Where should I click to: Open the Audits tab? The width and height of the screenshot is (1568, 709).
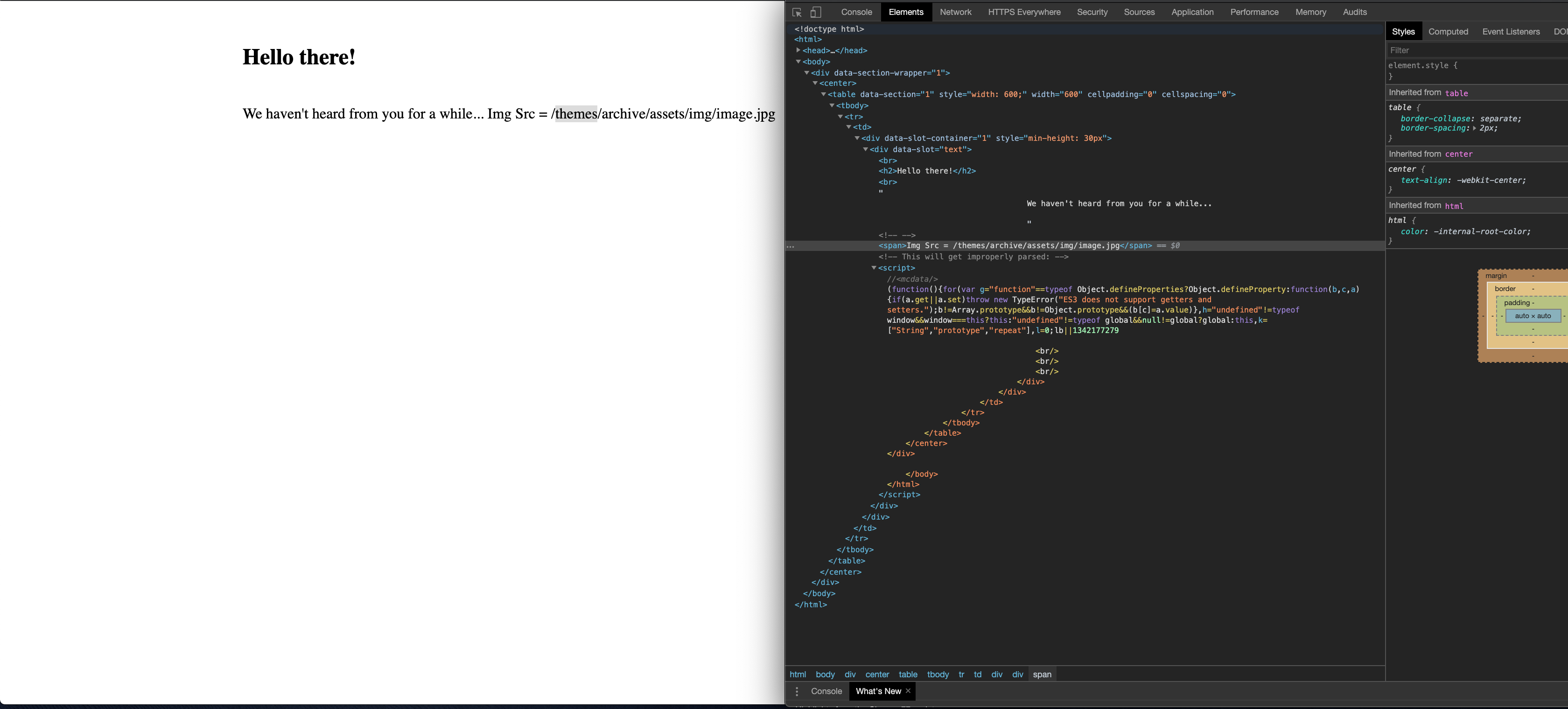1354,12
